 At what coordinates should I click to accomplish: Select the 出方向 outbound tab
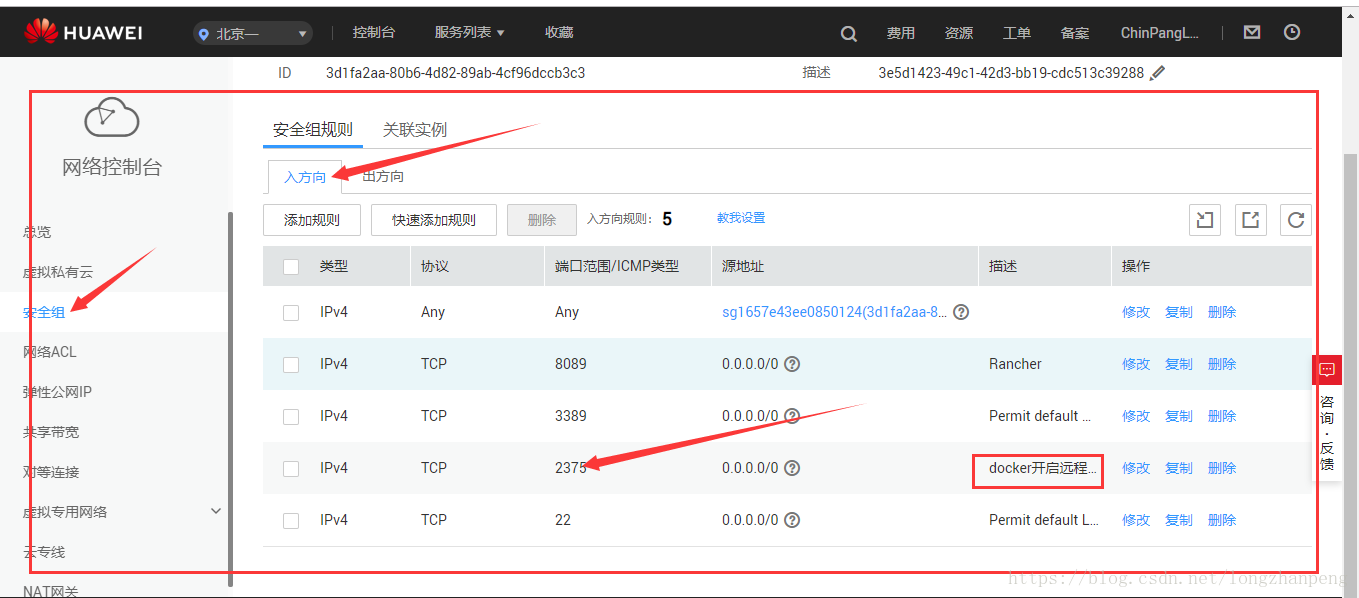[383, 177]
